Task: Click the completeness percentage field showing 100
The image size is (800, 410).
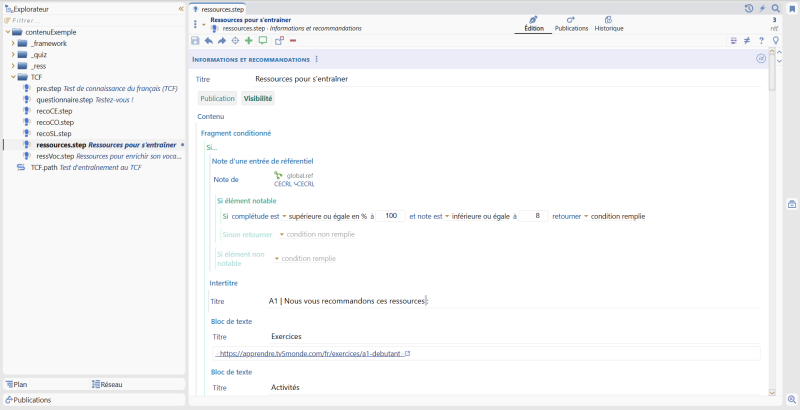Action: [391, 216]
